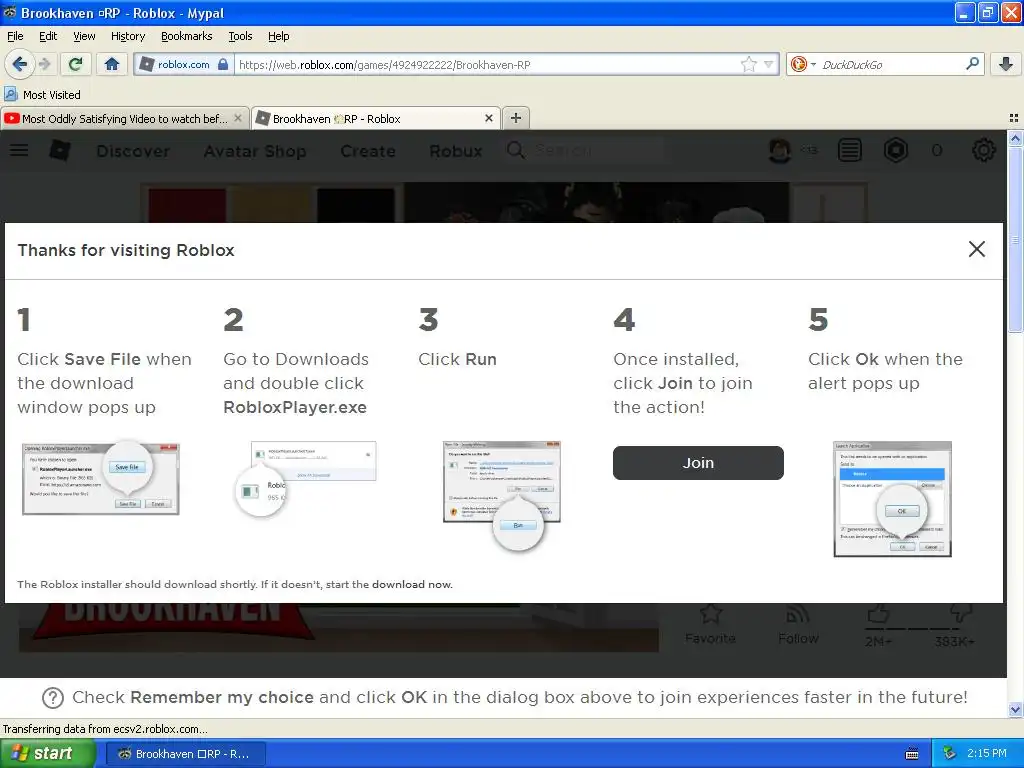Click the RobloxPlayer.exe downloads thumbnail
This screenshot has width=1024, height=768.
306,479
